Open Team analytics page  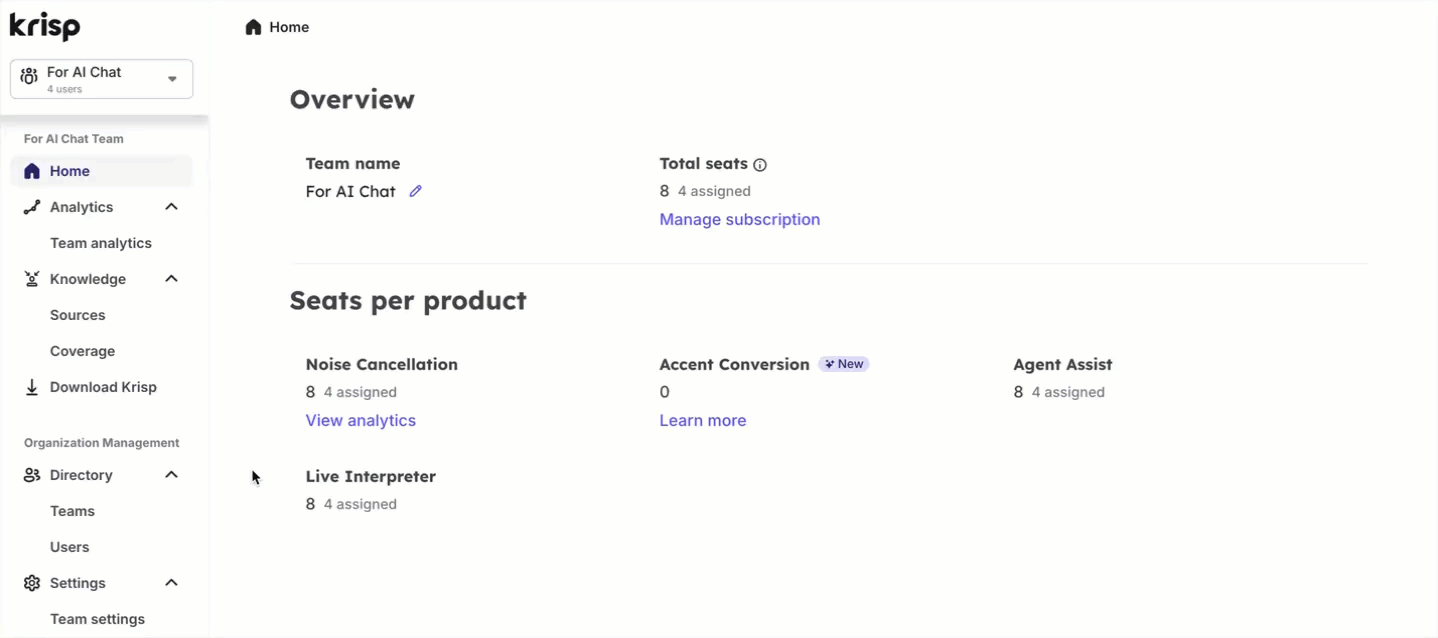101,243
